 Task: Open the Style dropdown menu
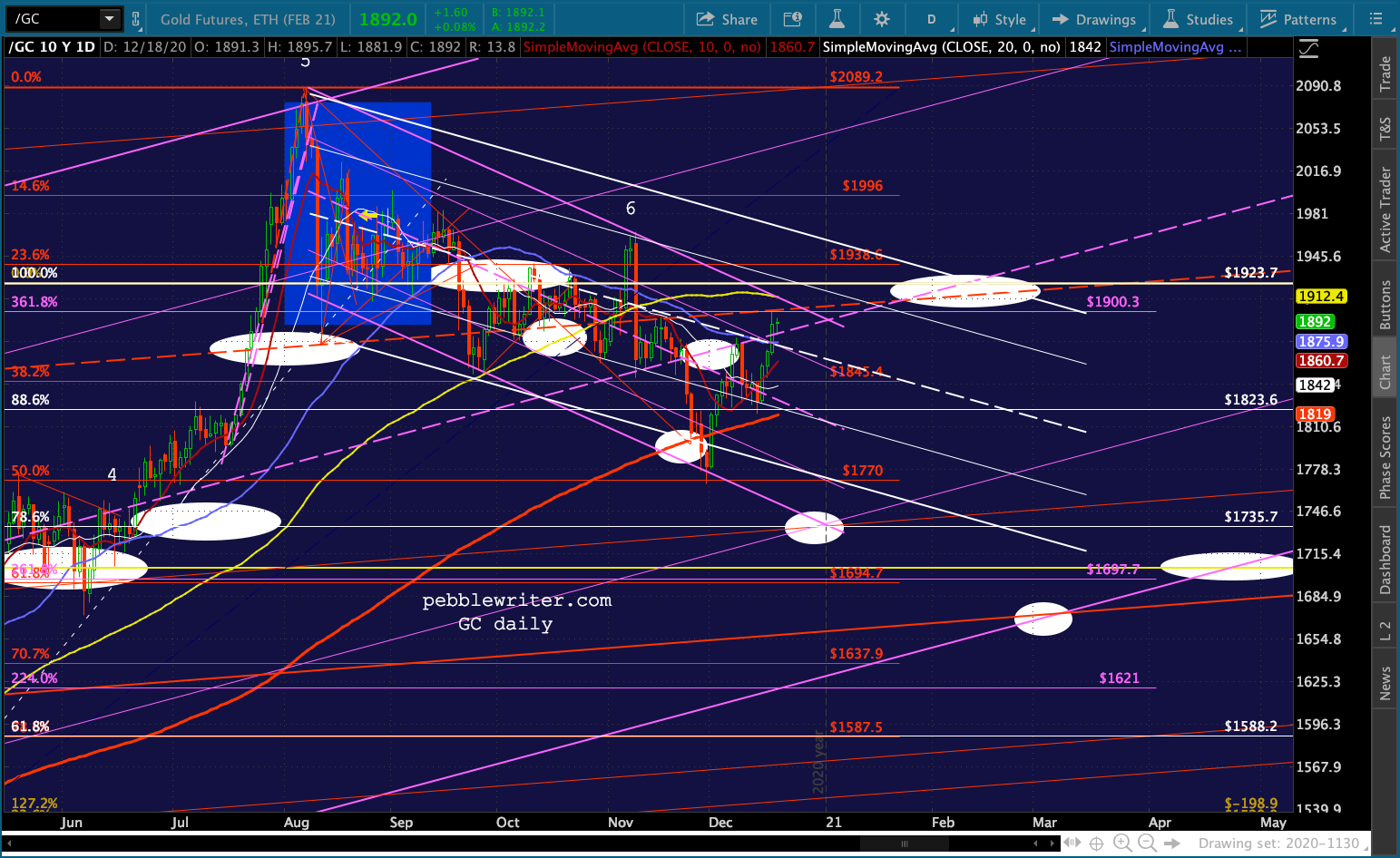pos(1000,19)
